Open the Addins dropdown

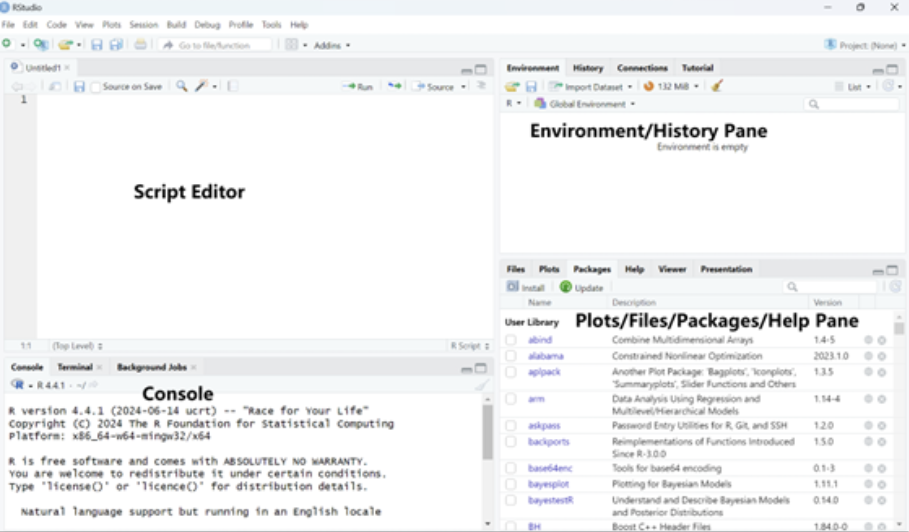click(331, 45)
